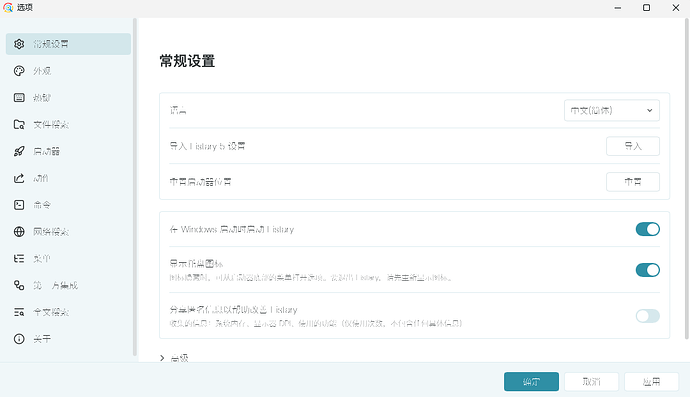Click 导入 to import Listary 5 settings
690x397 pixels.
click(x=633, y=146)
